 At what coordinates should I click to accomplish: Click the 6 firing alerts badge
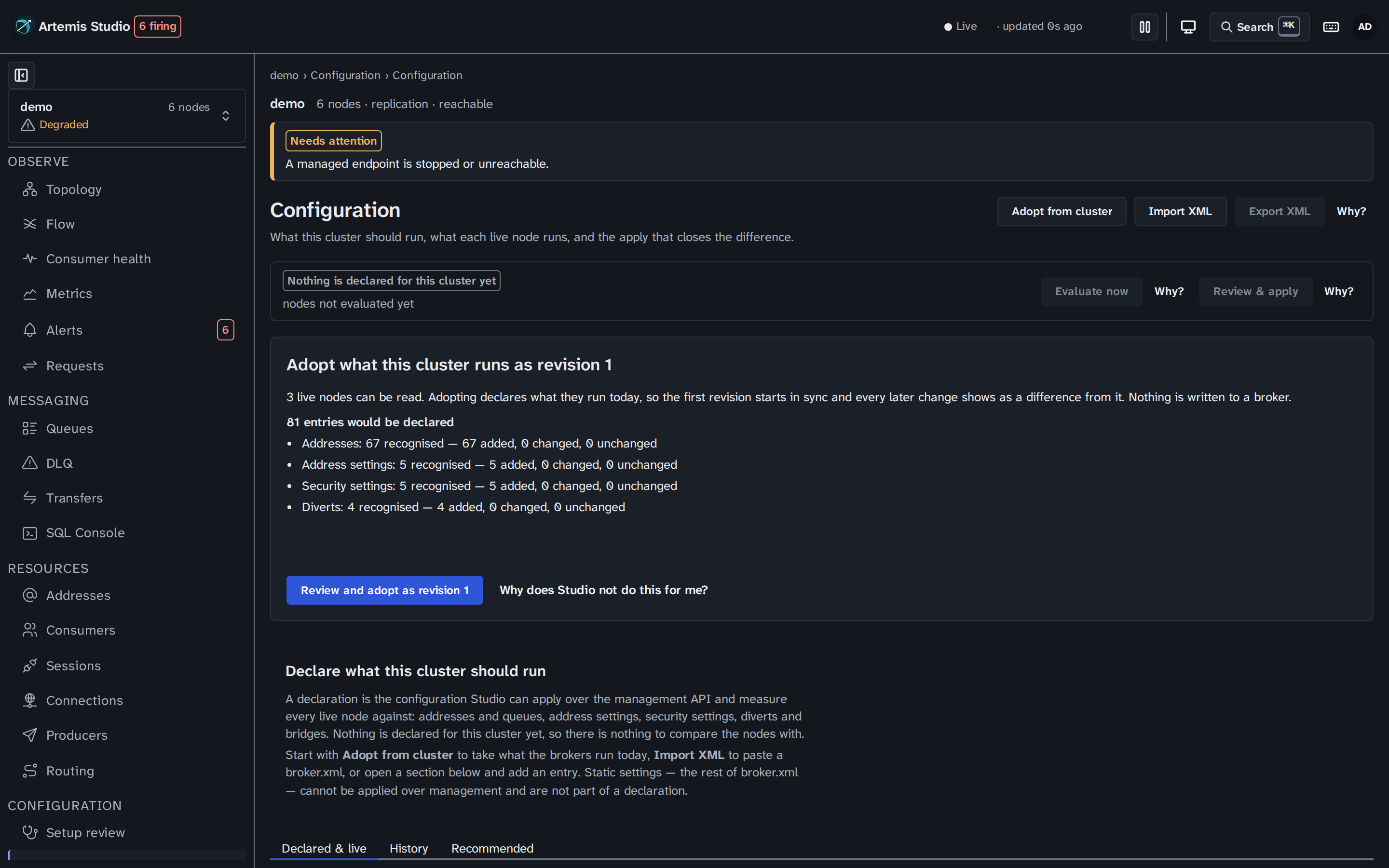click(158, 27)
